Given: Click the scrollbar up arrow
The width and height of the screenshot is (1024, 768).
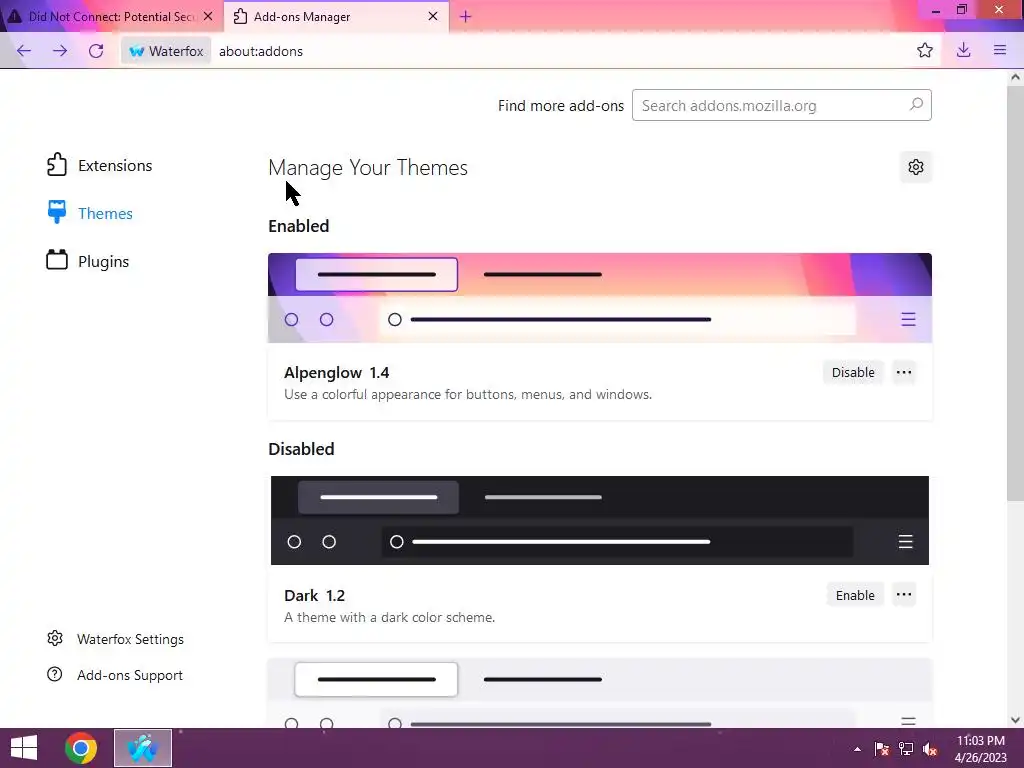Looking at the screenshot, I should 1015,76.
